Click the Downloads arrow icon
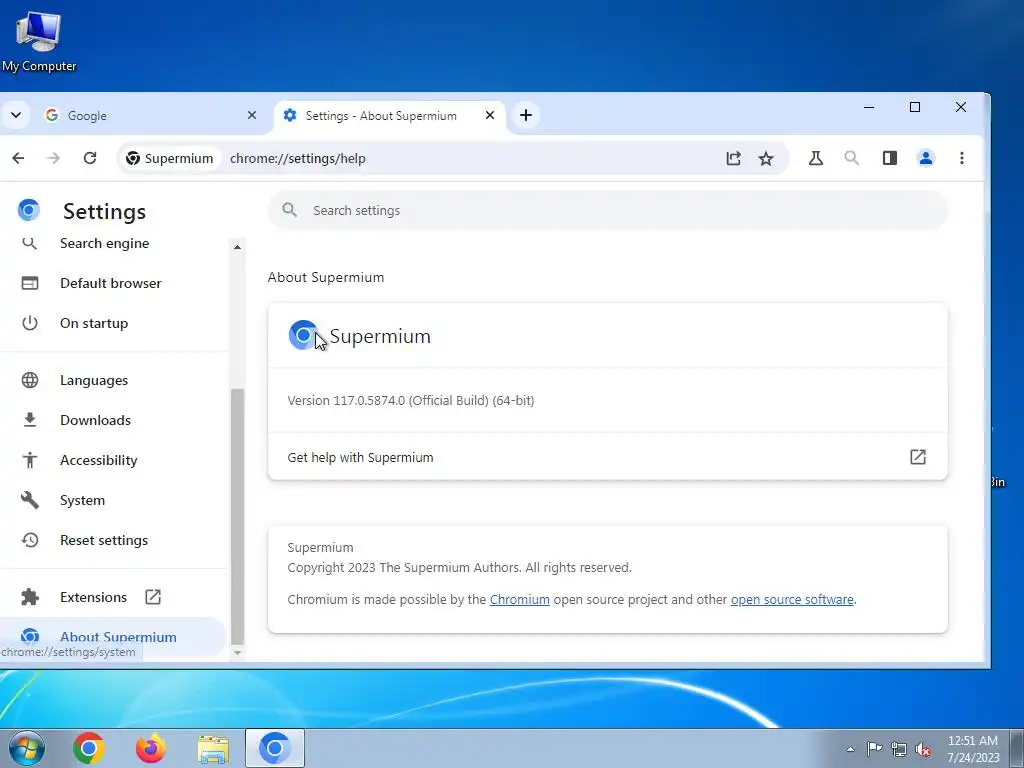The width and height of the screenshot is (1024, 768). click(x=29, y=420)
